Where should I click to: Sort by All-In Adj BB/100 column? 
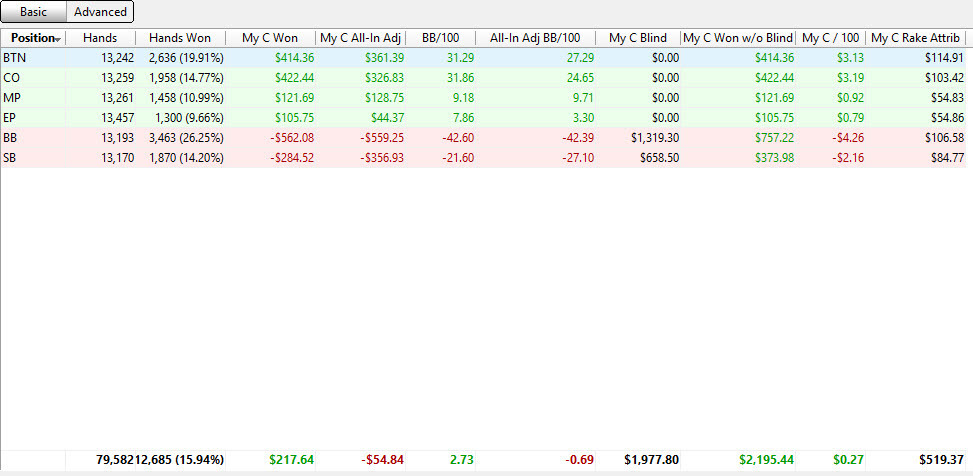[x=535, y=38]
